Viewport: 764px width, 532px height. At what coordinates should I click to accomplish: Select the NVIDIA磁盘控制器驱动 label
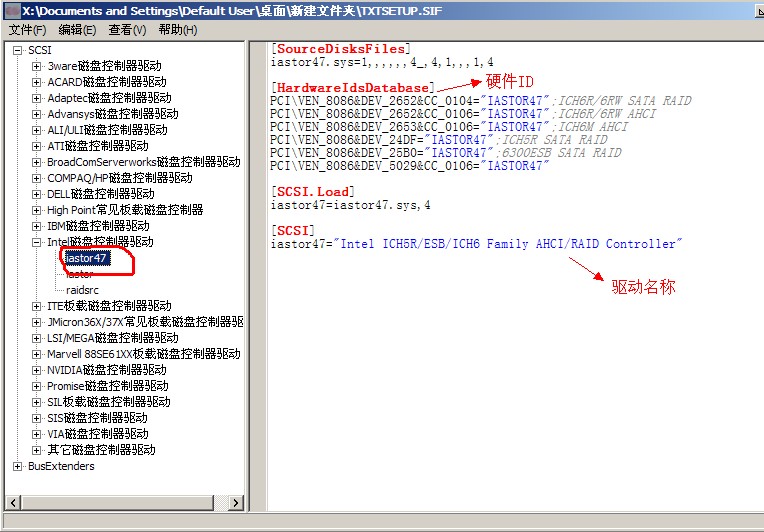(106, 370)
